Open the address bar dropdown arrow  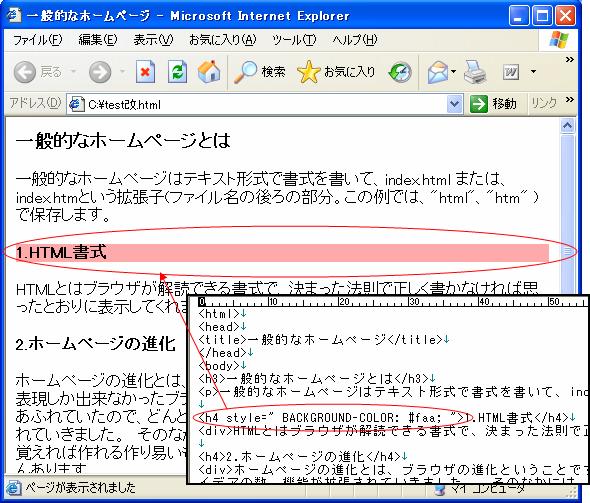[x=455, y=104]
